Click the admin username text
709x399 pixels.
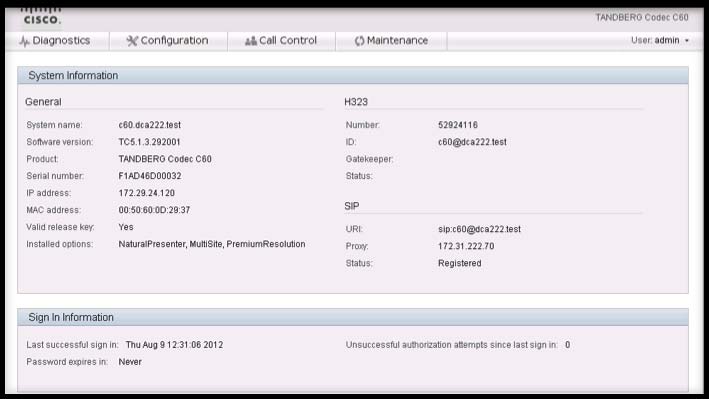click(x=667, y=40)
